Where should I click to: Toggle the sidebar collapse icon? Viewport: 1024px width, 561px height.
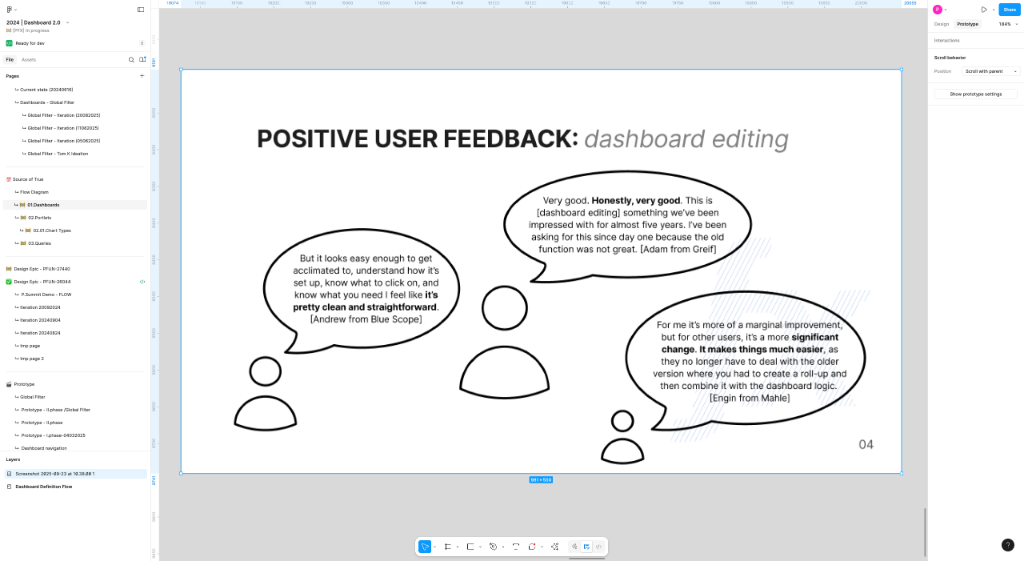140,10
